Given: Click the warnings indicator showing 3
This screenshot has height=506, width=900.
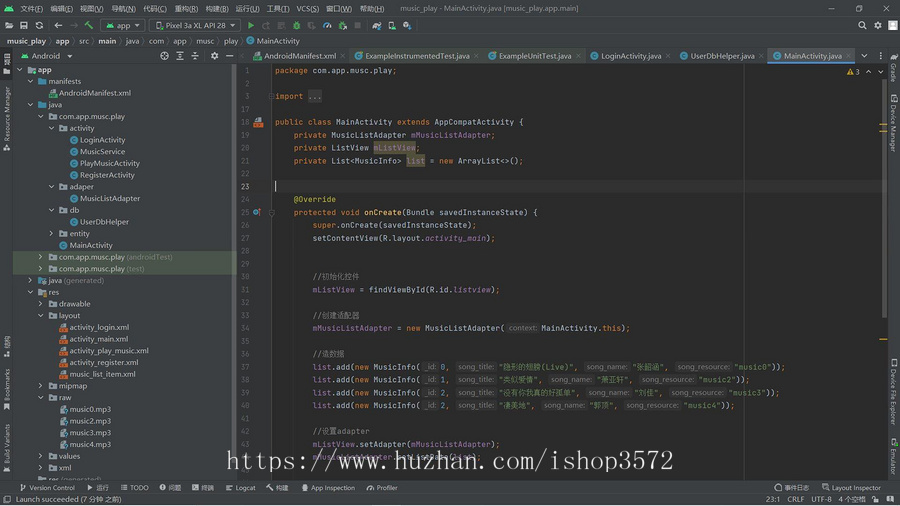Looking at the screenshot, I should pyautogui.click(x=853, y=72).
